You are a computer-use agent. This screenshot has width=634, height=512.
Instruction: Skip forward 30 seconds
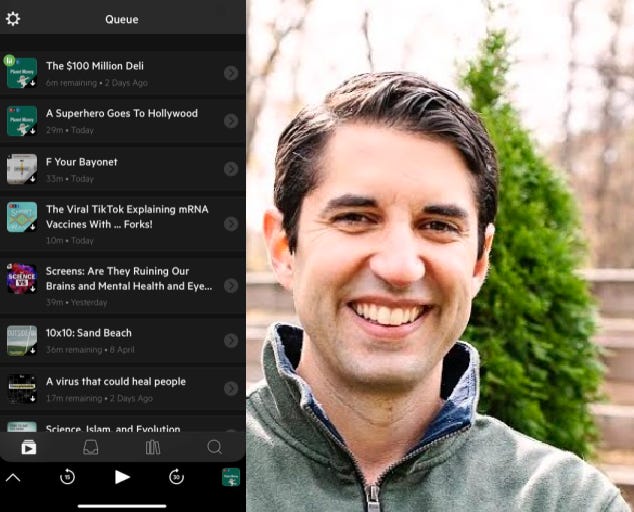pyautogui.click(x=176, y=477)
